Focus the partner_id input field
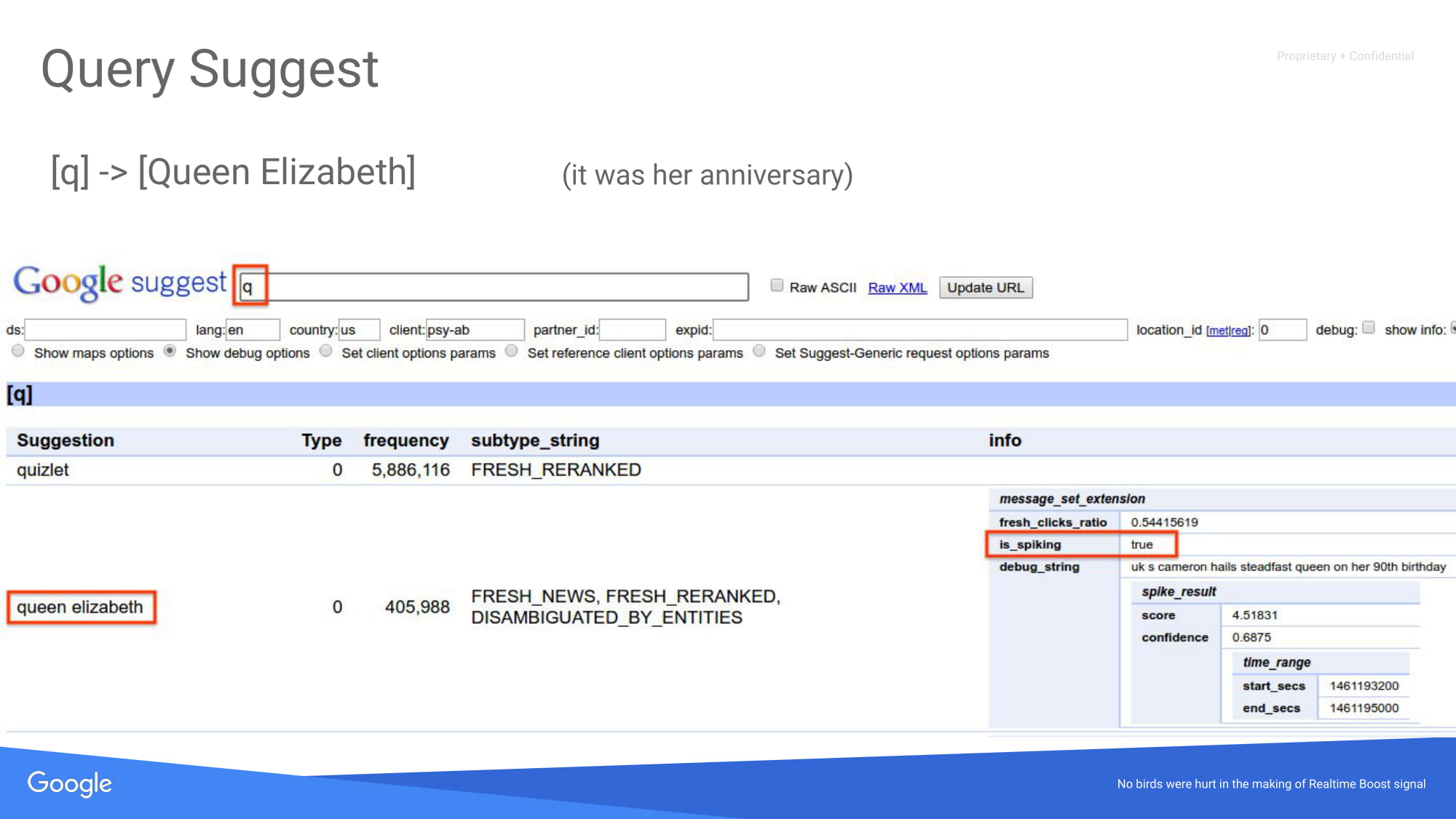This screenshot has width=1456, height=819. 632,330
